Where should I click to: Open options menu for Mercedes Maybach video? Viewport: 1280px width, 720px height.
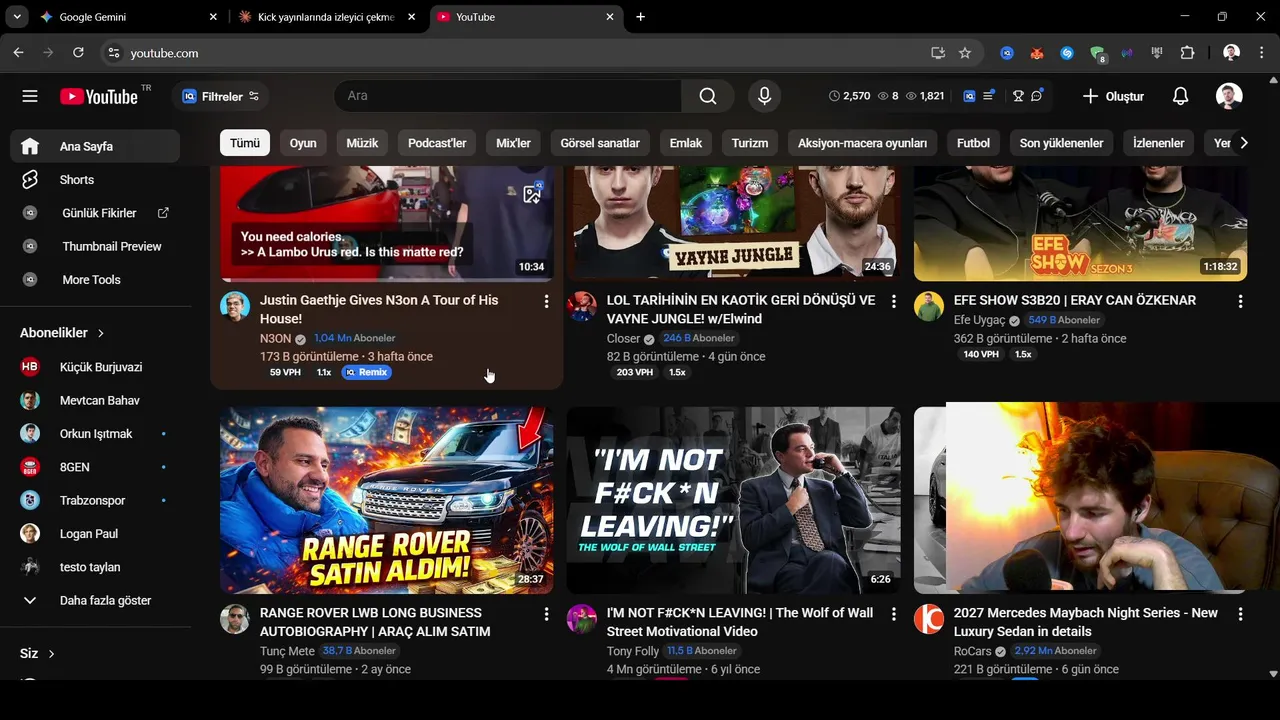tap(1240, 614)
